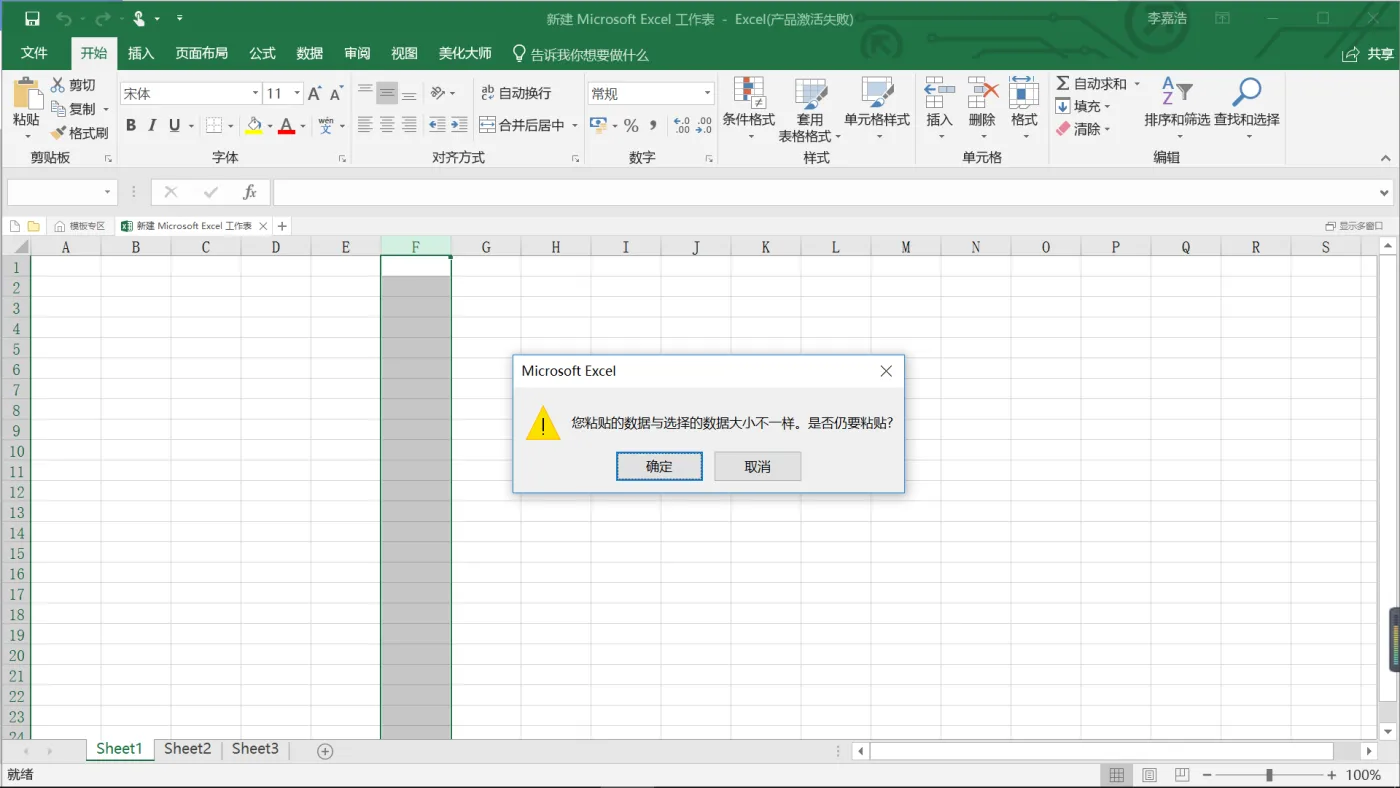The height and width of the screenshot is (788, 1400).
Task: Open font color dropdown arrow
Action: tap(302, 126)
